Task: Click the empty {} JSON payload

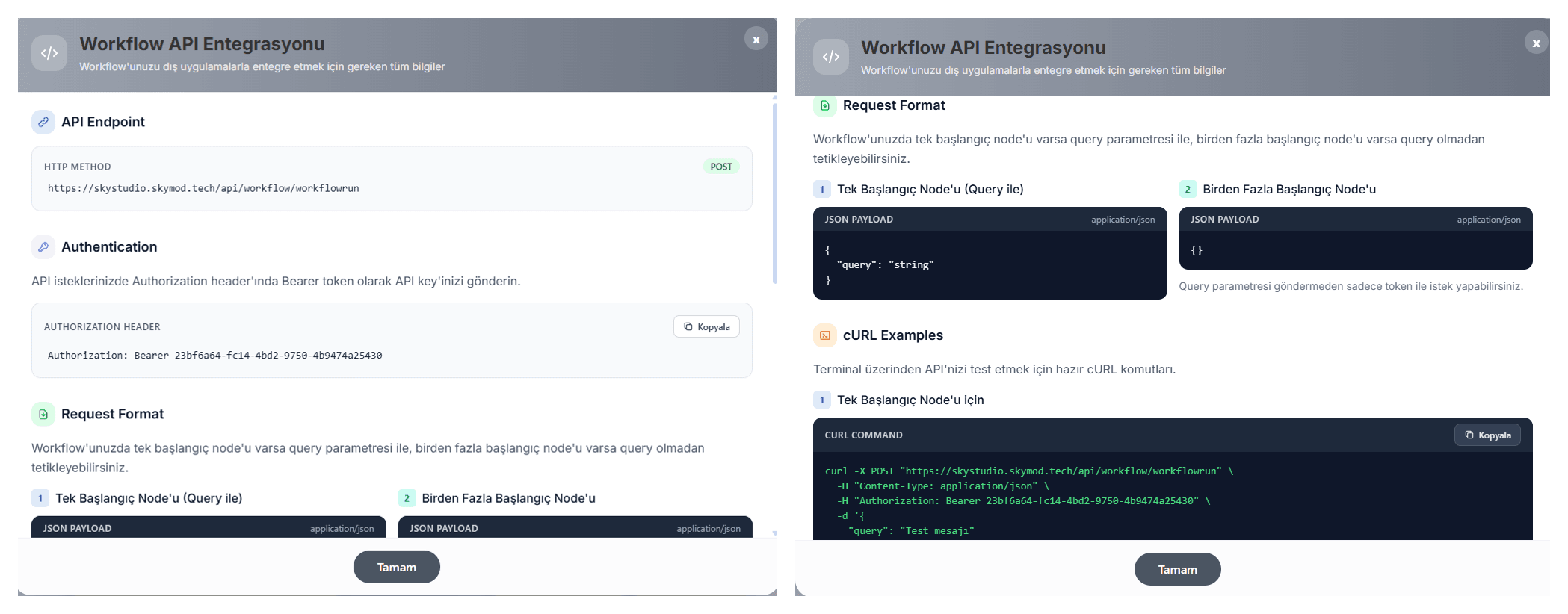Action: tap(1197, 251)
